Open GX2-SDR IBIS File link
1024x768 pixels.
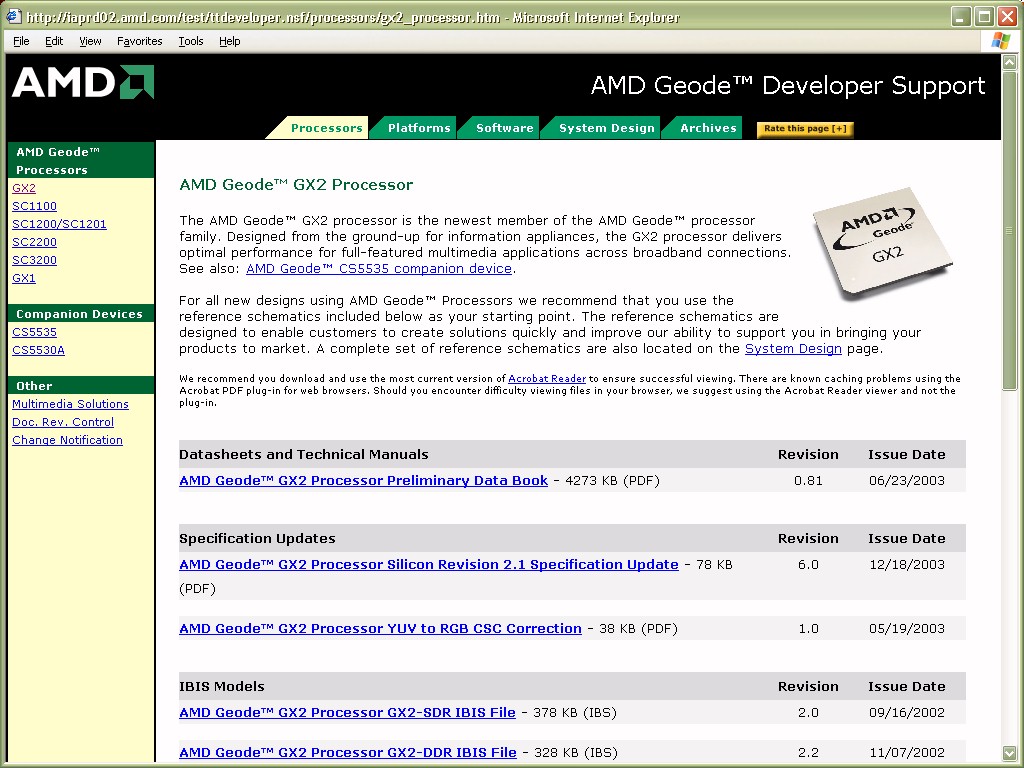pos(347,713)
